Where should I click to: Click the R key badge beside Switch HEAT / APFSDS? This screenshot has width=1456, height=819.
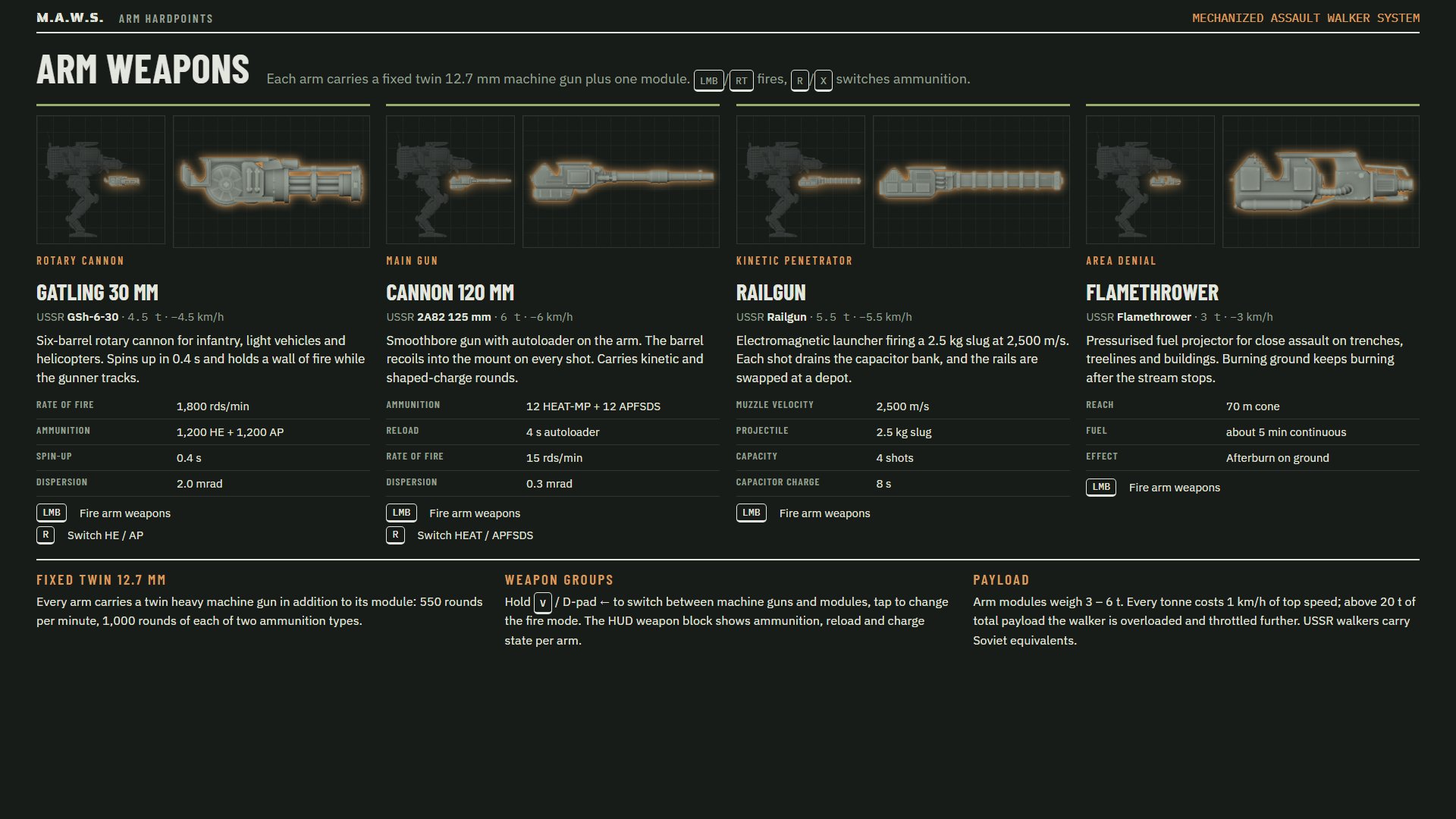(x=395, y=535)
